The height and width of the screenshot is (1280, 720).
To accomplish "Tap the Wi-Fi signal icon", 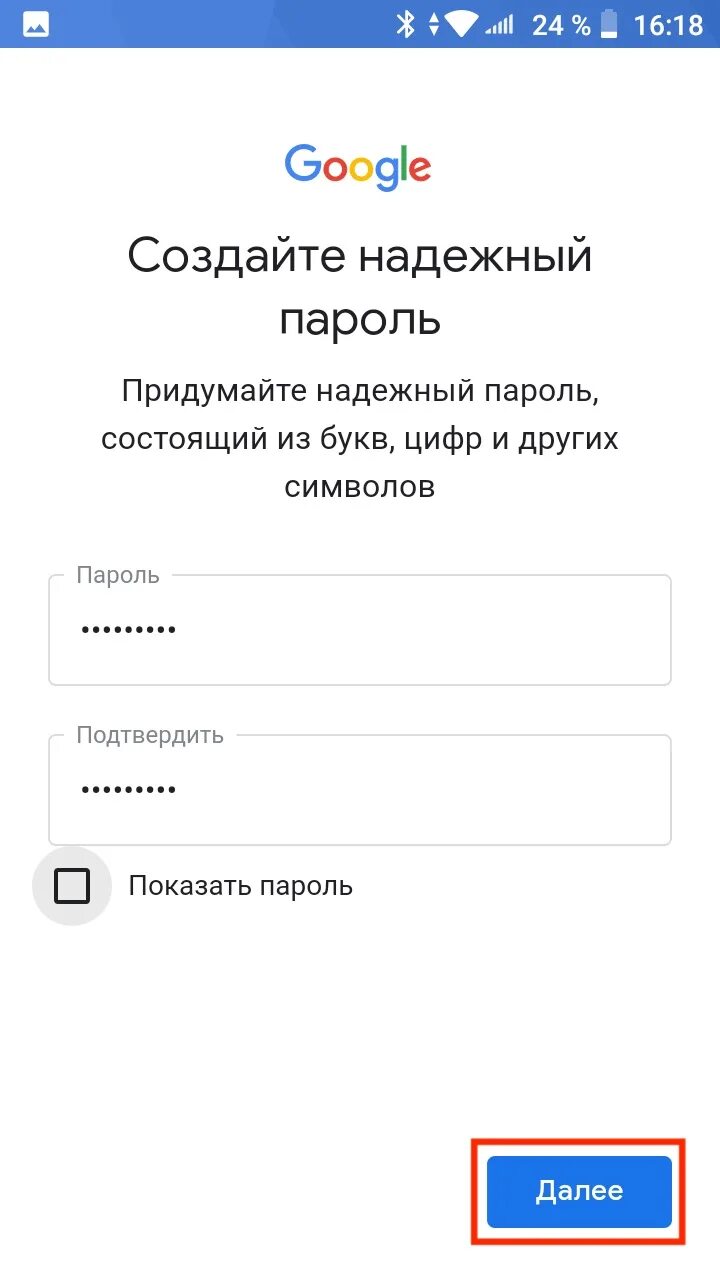I will pos(461,25).
